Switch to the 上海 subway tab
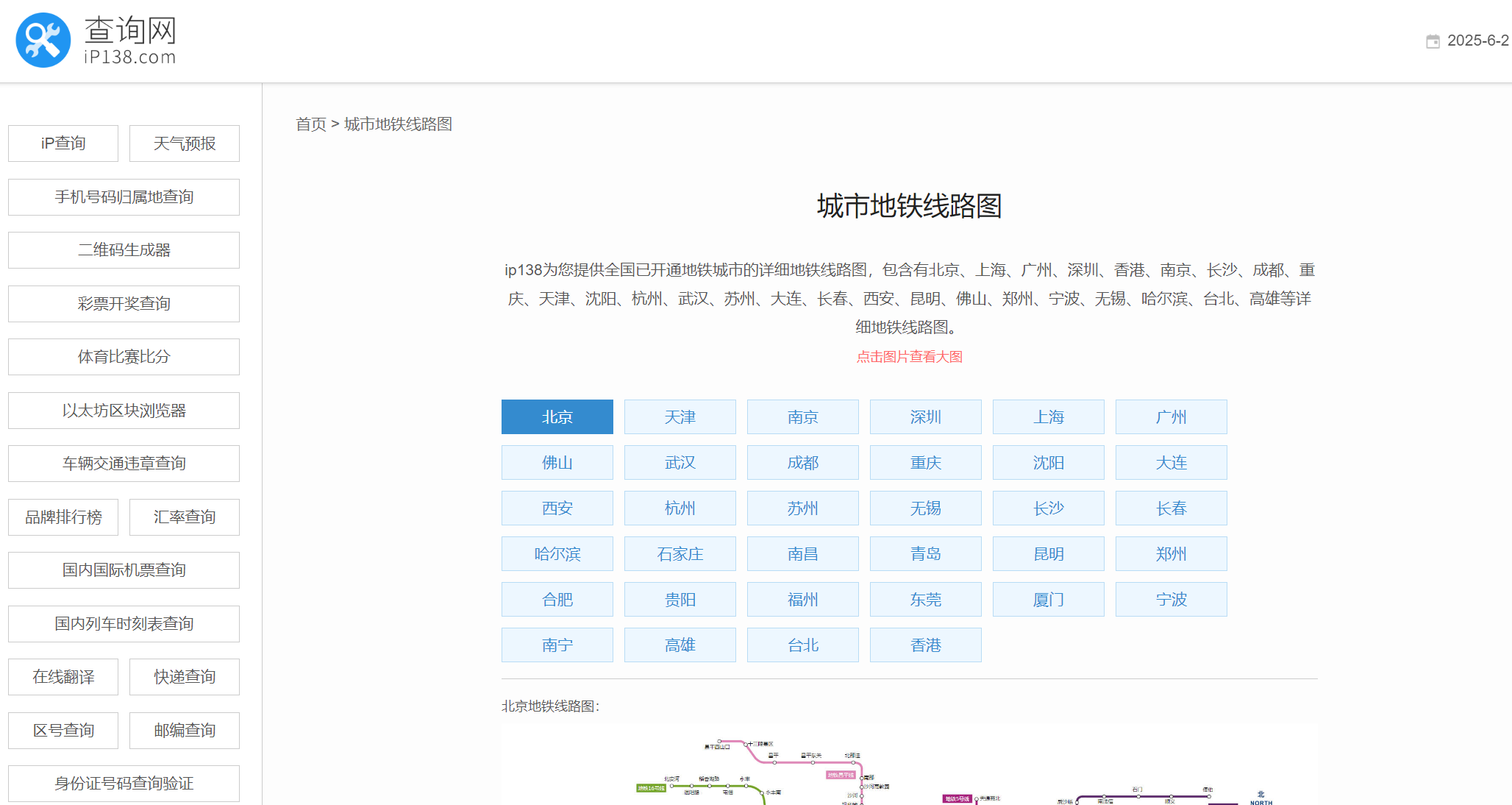Image resolution: width=1512 pixels, height=805 pixels. (x=1048, y=417)
